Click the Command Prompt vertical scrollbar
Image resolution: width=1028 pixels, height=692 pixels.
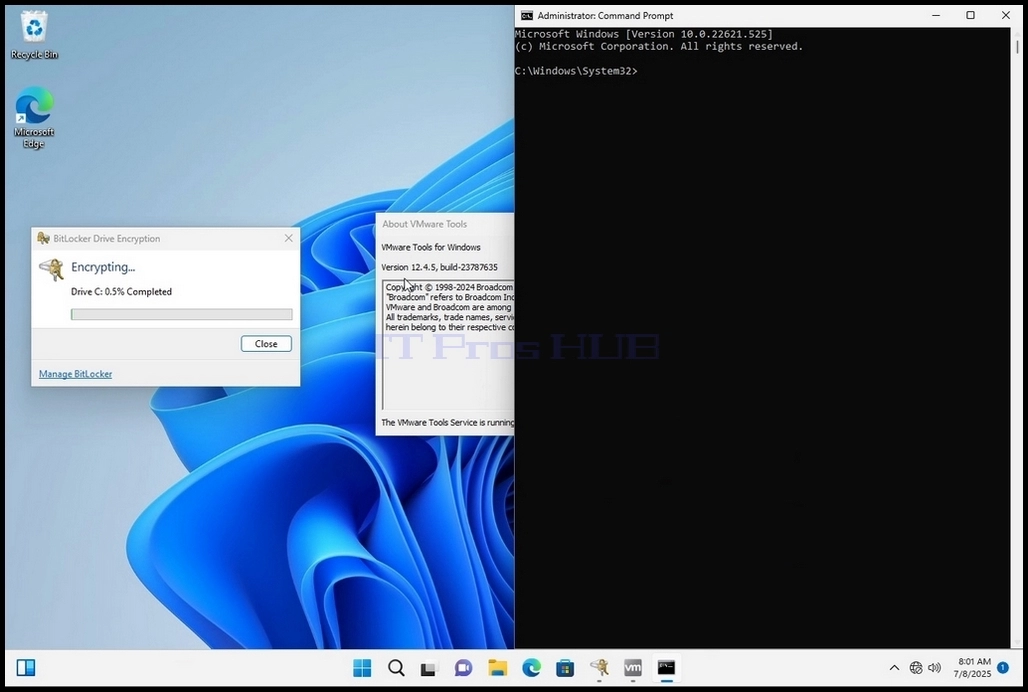1017,337
